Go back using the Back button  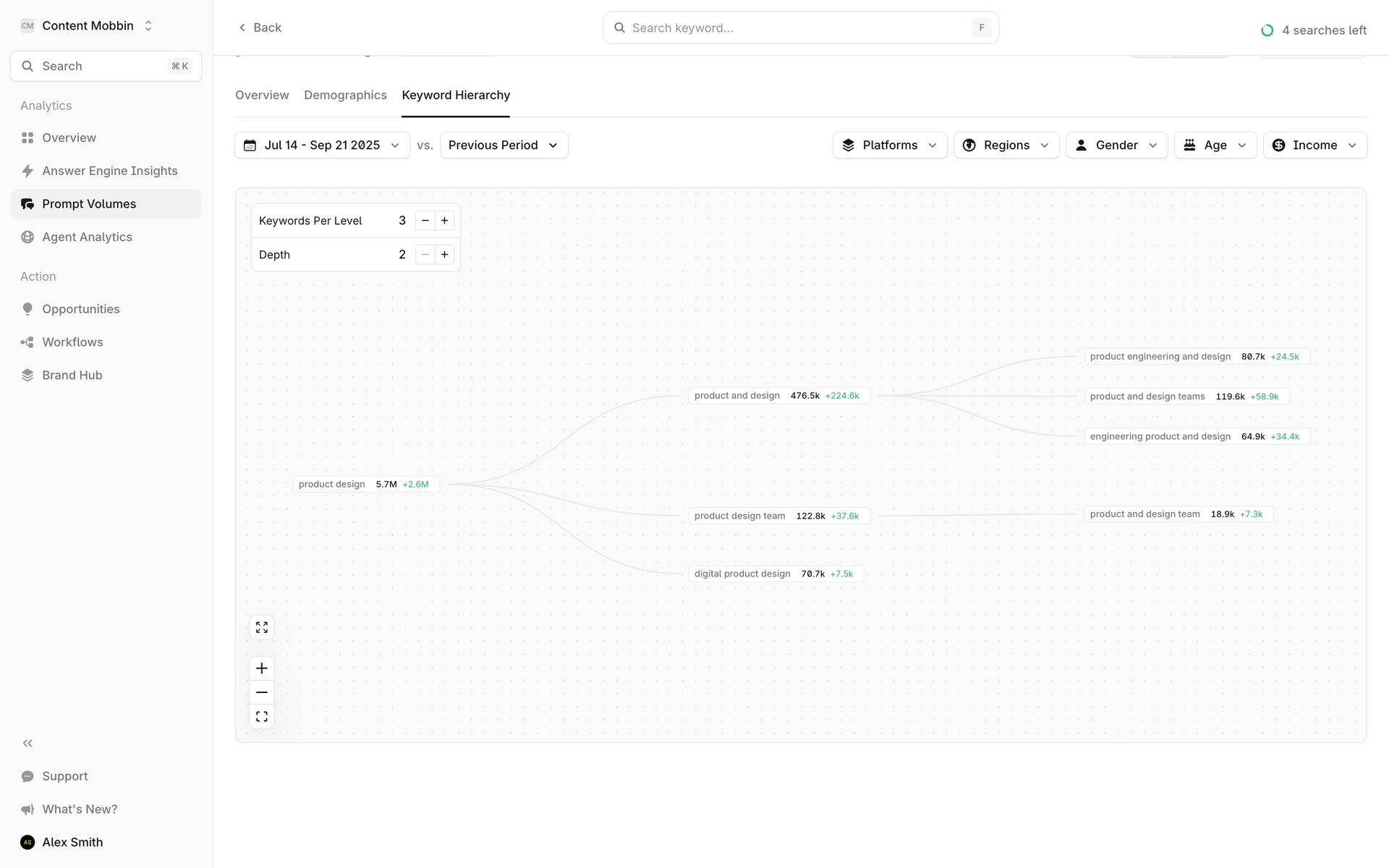(260, 27)
